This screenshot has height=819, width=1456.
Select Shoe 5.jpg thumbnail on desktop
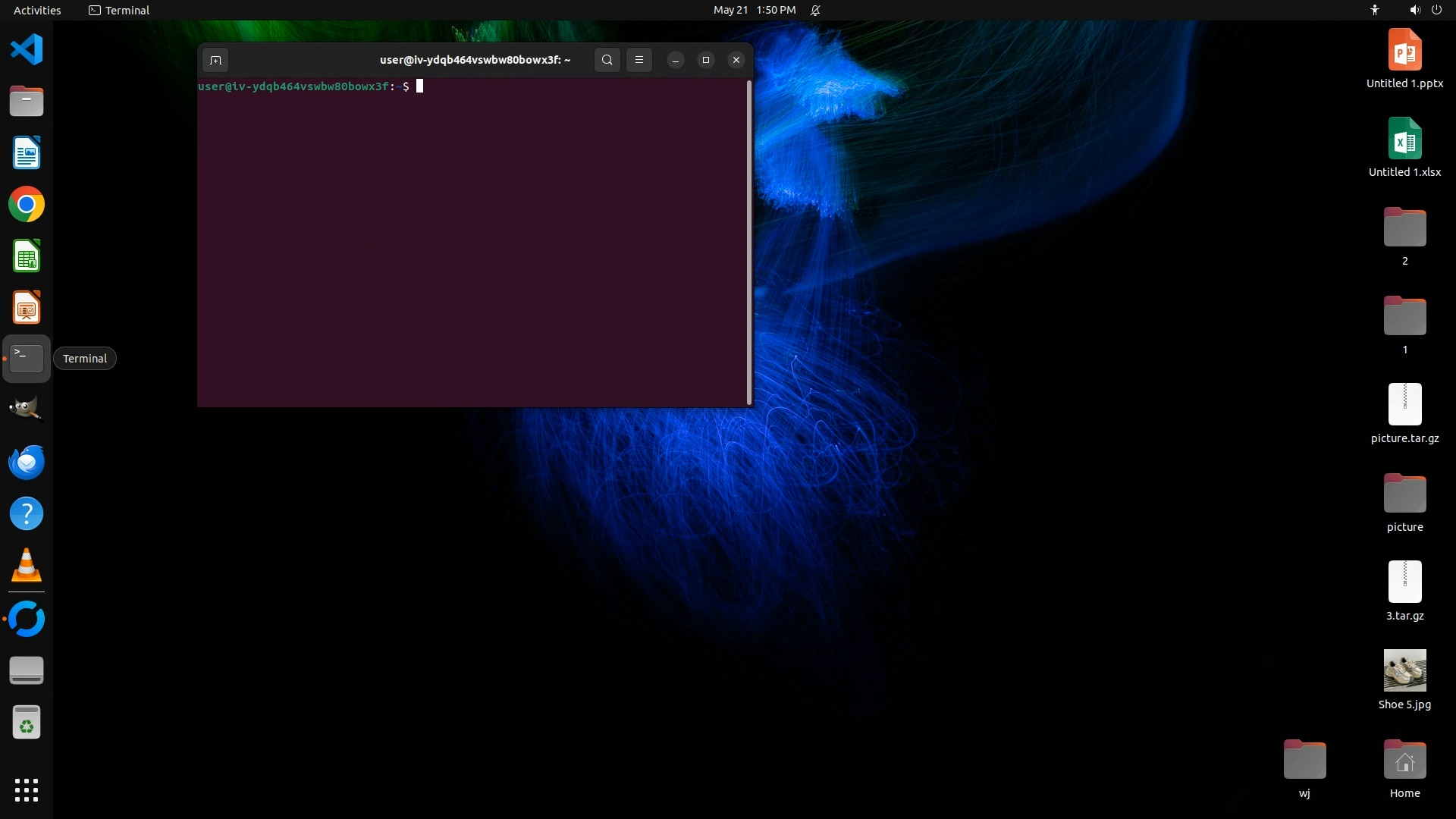coord(1404,670)
